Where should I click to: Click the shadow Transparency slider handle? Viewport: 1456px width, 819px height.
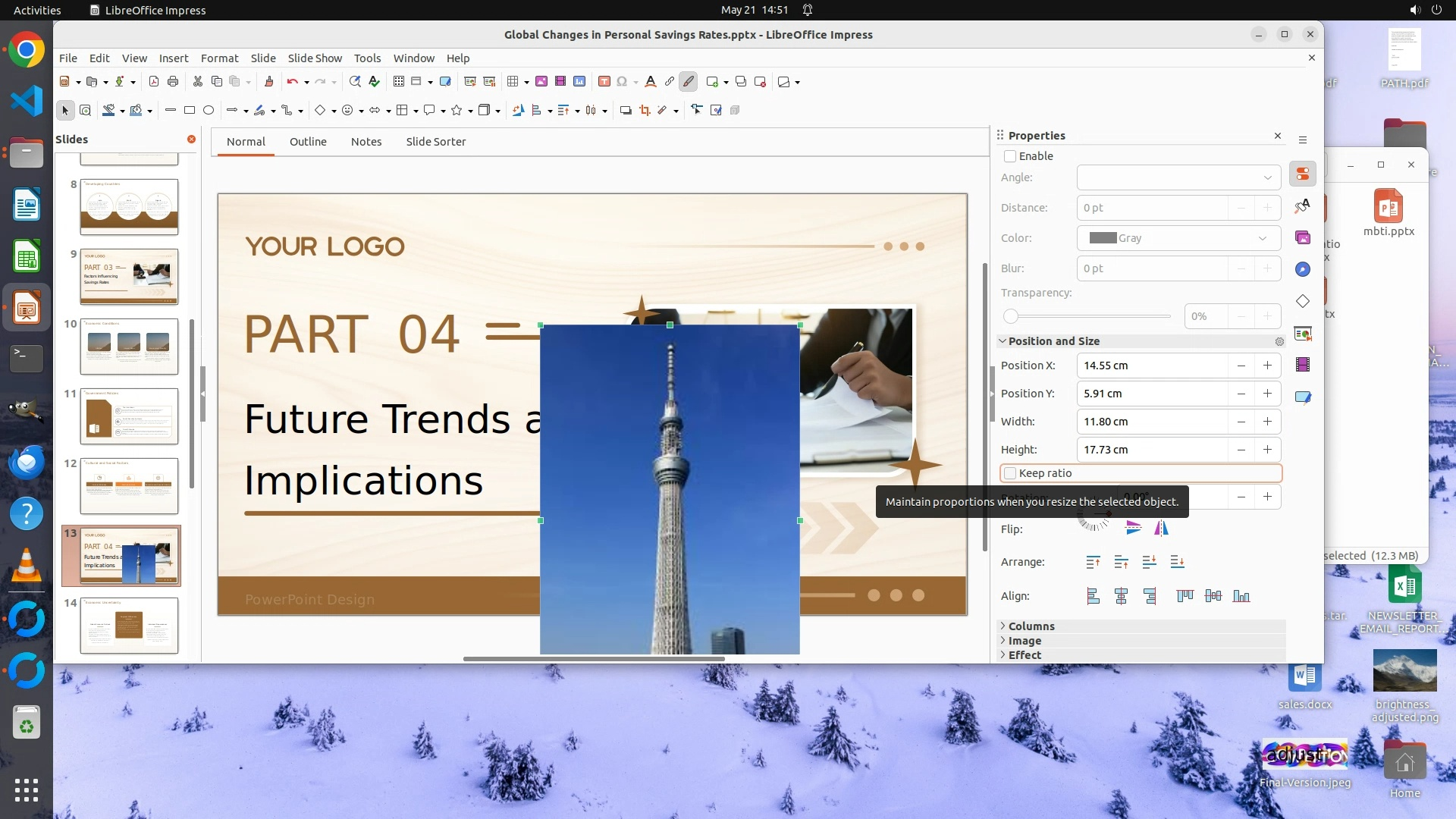[x=1011, y=316]
